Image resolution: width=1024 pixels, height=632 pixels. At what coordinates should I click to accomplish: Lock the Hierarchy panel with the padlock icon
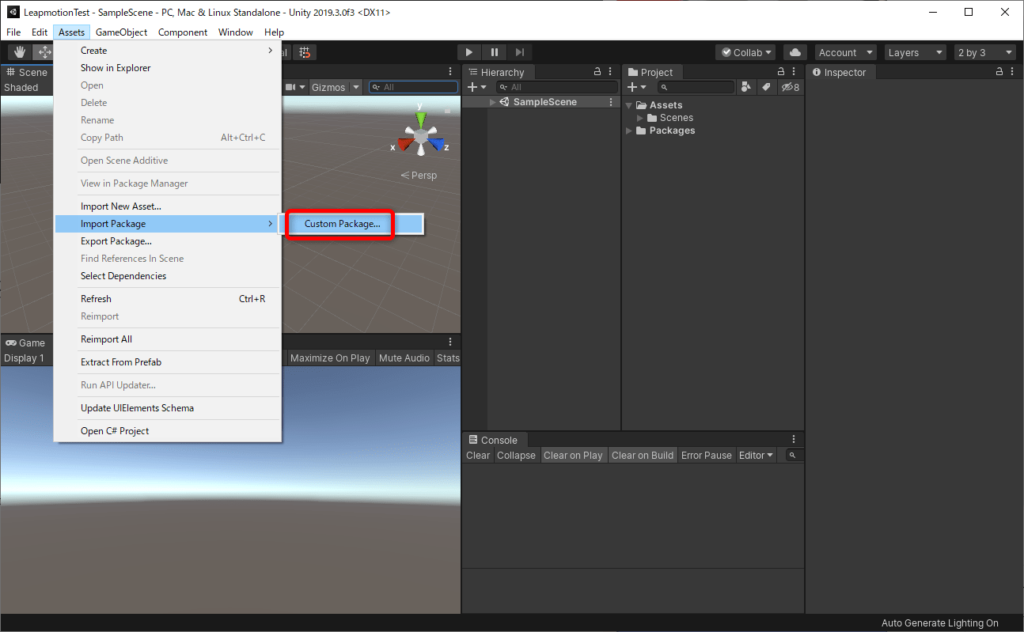597,72
